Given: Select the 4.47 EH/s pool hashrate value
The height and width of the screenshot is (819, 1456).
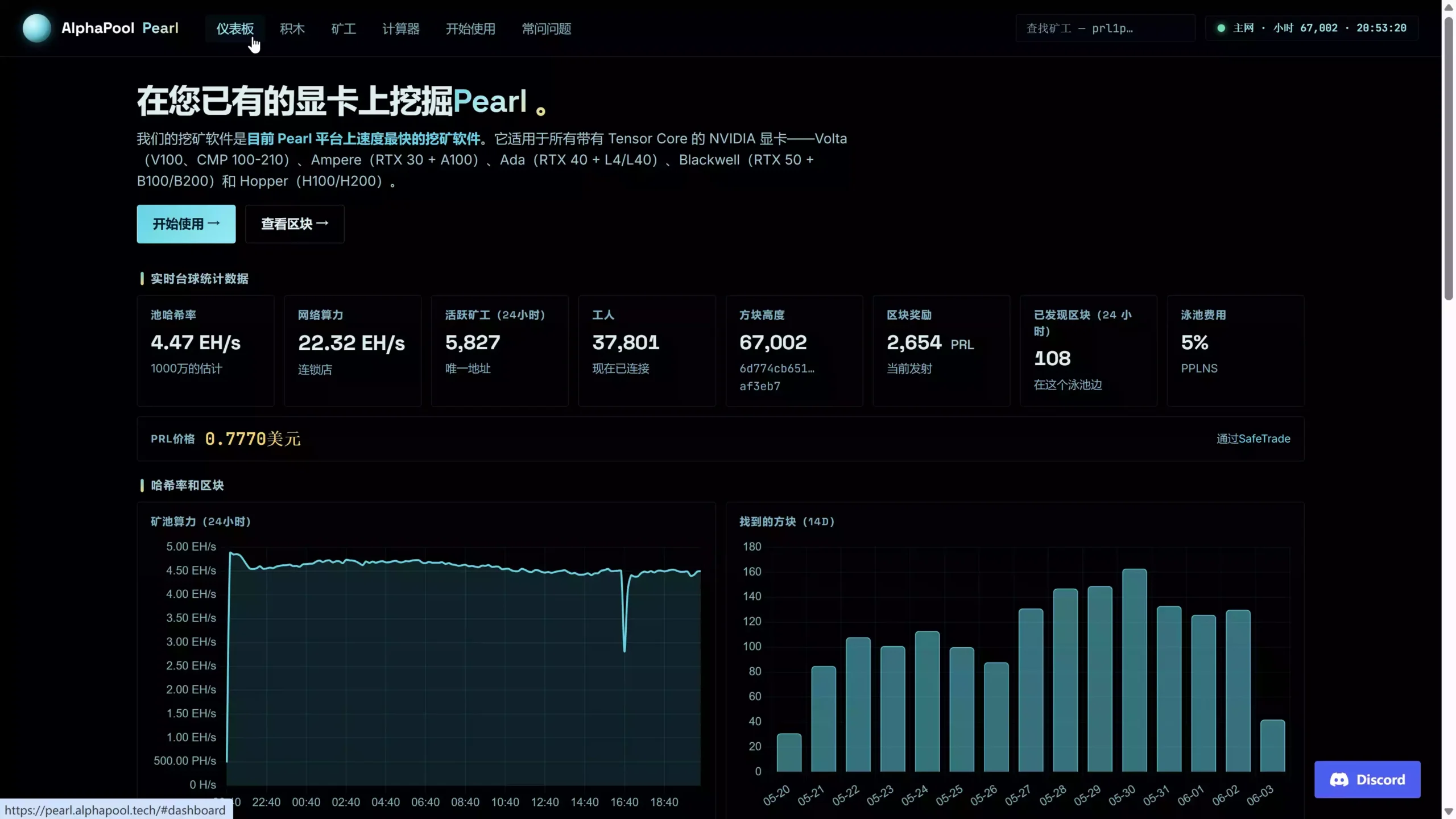Looking at the screenshot, I should tap(196, 342).
